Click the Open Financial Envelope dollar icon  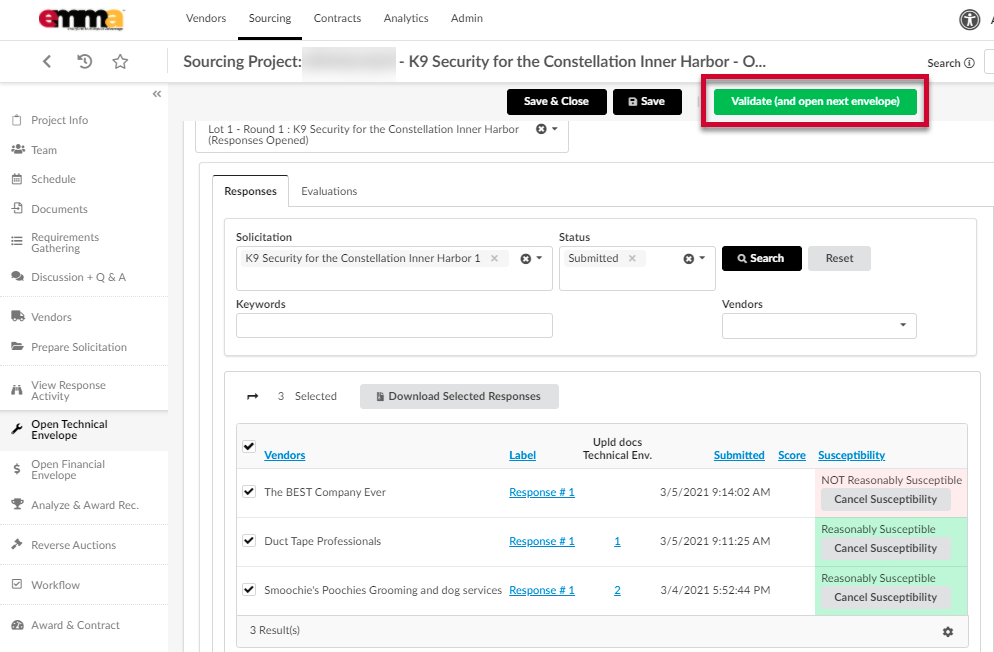tap(17, 469)
